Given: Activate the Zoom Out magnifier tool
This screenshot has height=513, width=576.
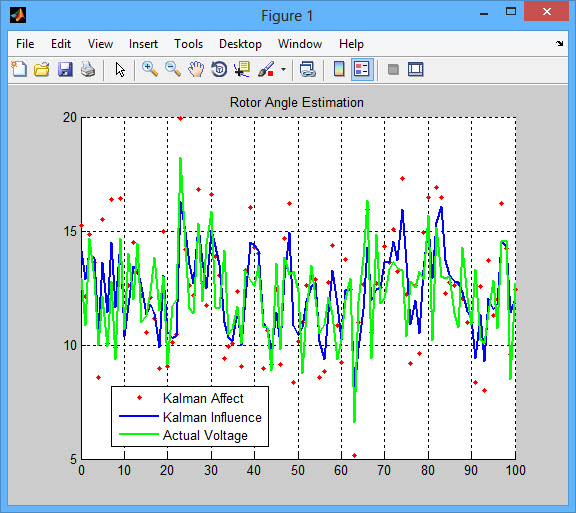Looking at the screenshot, I should pyautogui.click(x=173, y=69).
